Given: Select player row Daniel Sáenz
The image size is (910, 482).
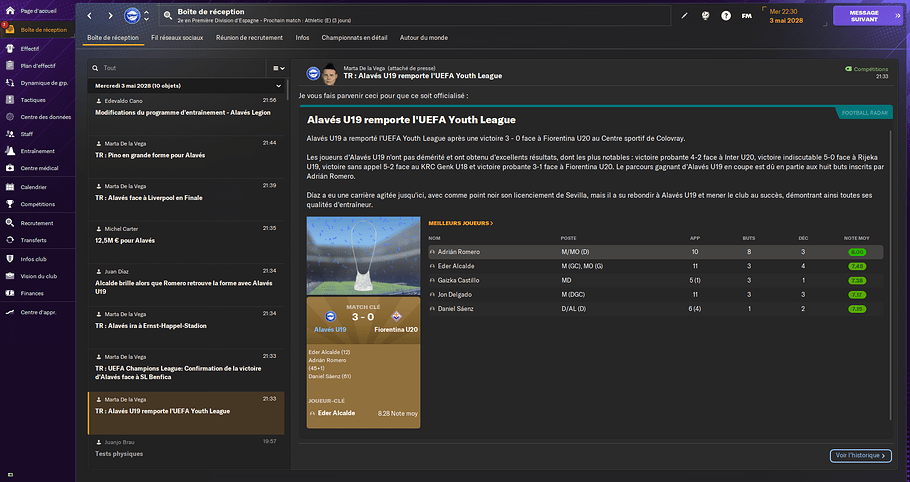Looking at the screenshot, I should pyautogui.click(x=656, y=309).
